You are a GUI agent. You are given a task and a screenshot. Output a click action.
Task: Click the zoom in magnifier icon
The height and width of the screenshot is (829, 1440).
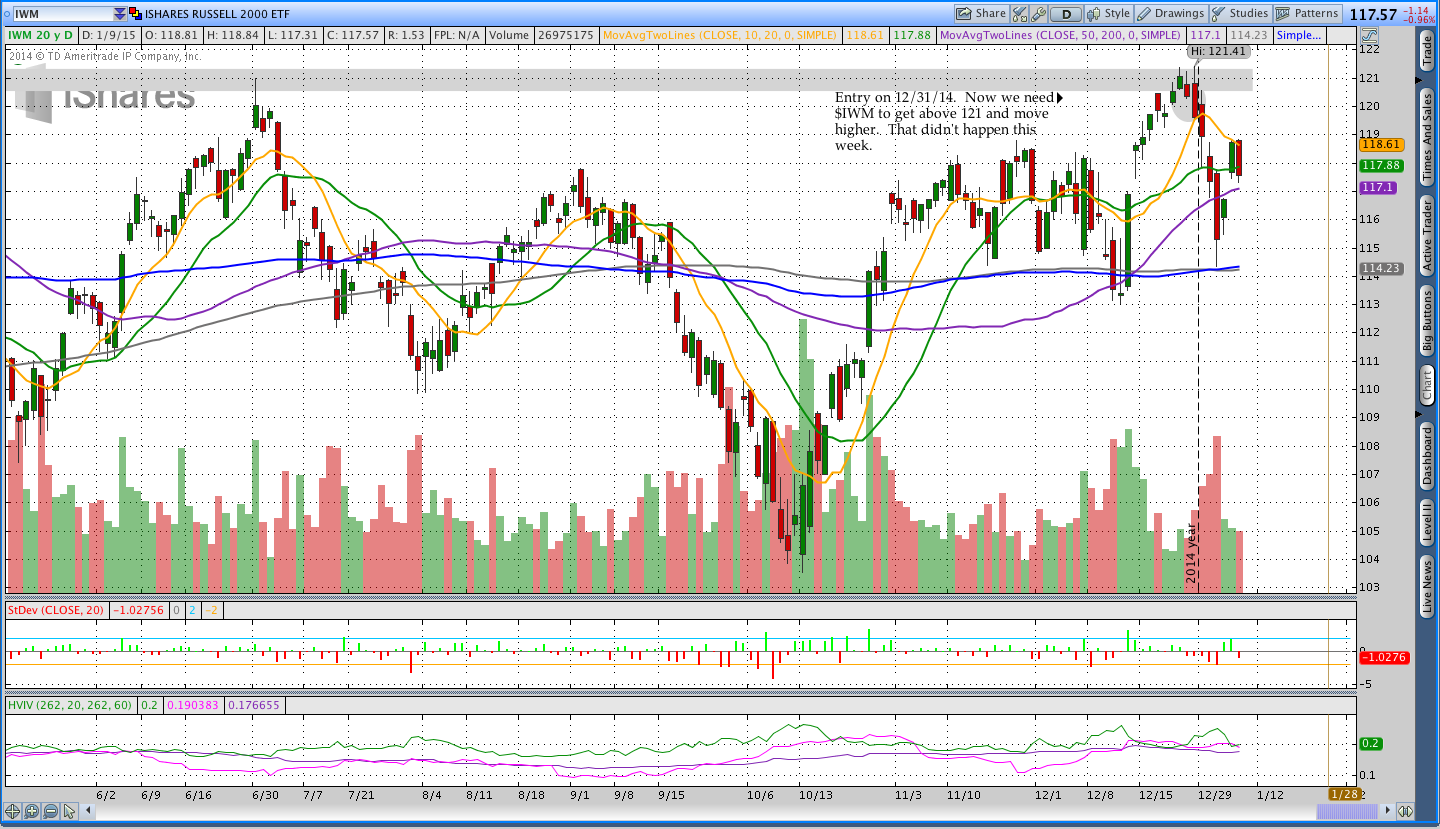point(32,811)
